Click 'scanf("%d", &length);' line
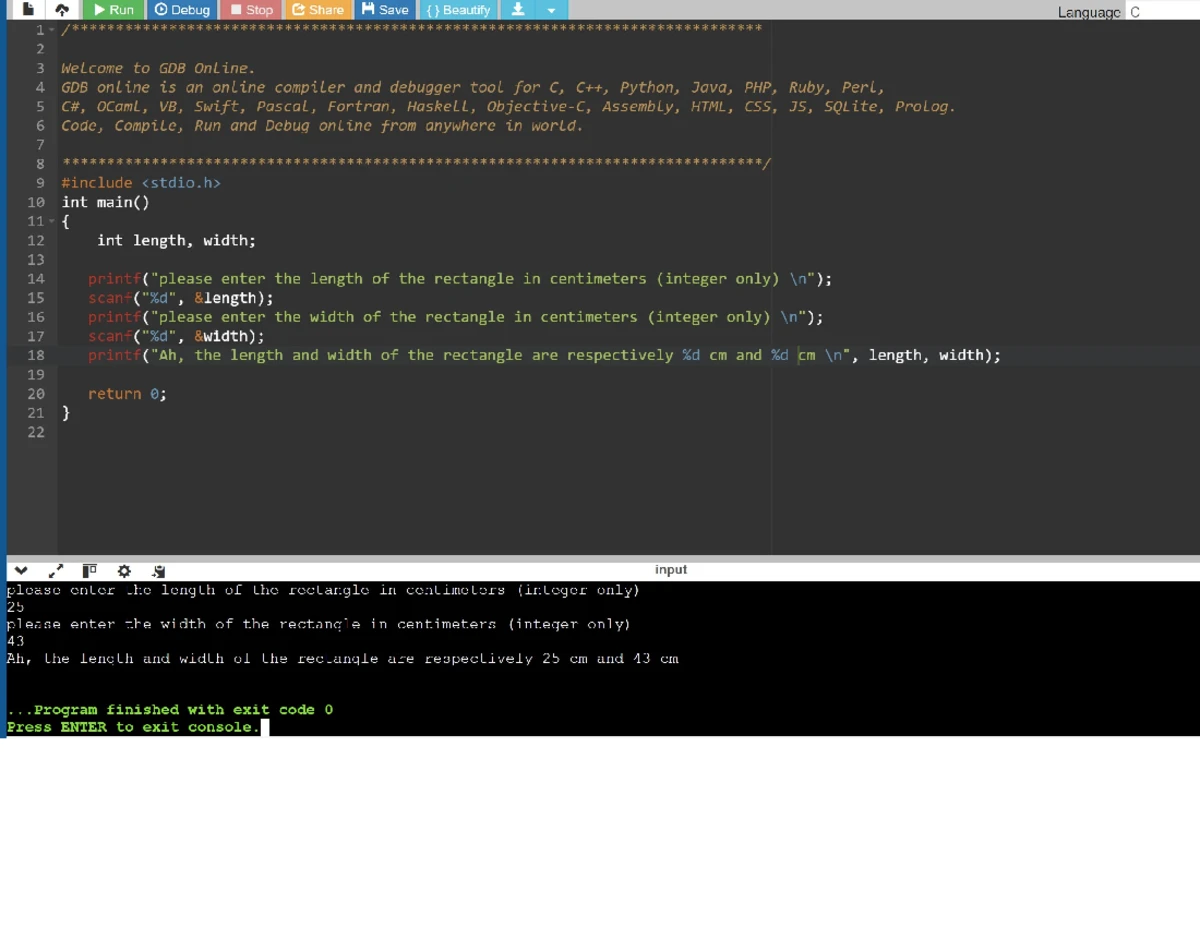Viewport: 1200px width, 927px height. pos(180,298)
